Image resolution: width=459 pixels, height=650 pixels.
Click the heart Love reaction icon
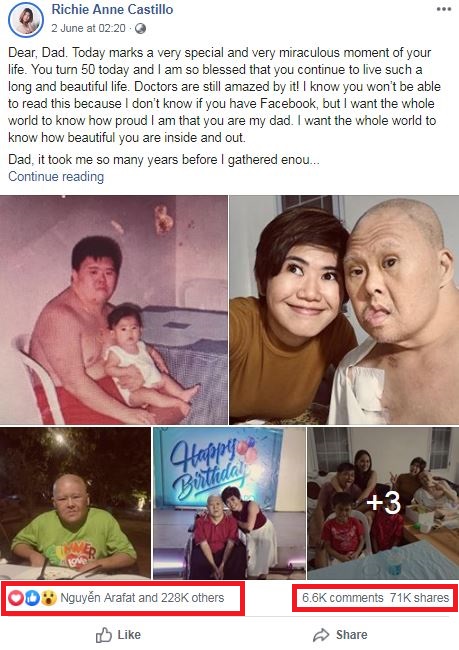[x=16, y=598]
